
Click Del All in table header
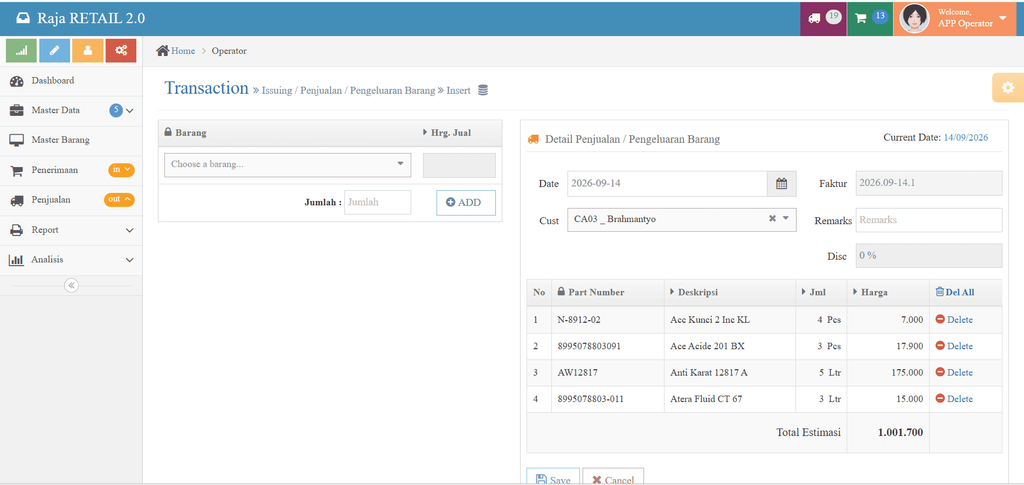(x=955, y=292)
